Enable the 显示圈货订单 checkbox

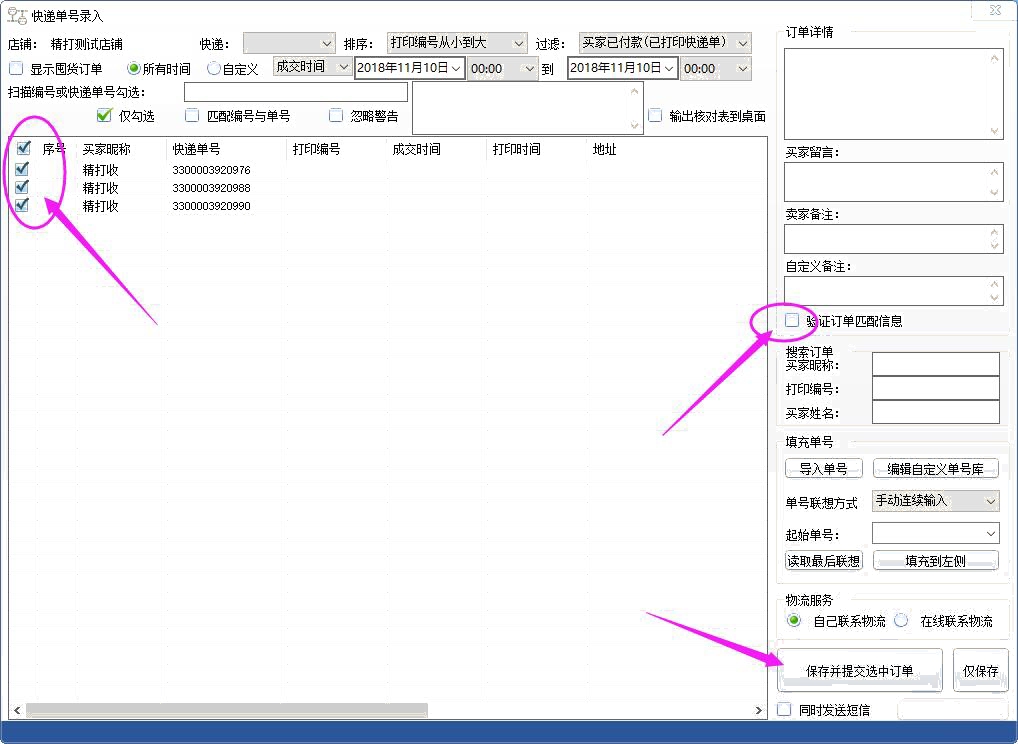pyautogui.click(x=14, y=67)
